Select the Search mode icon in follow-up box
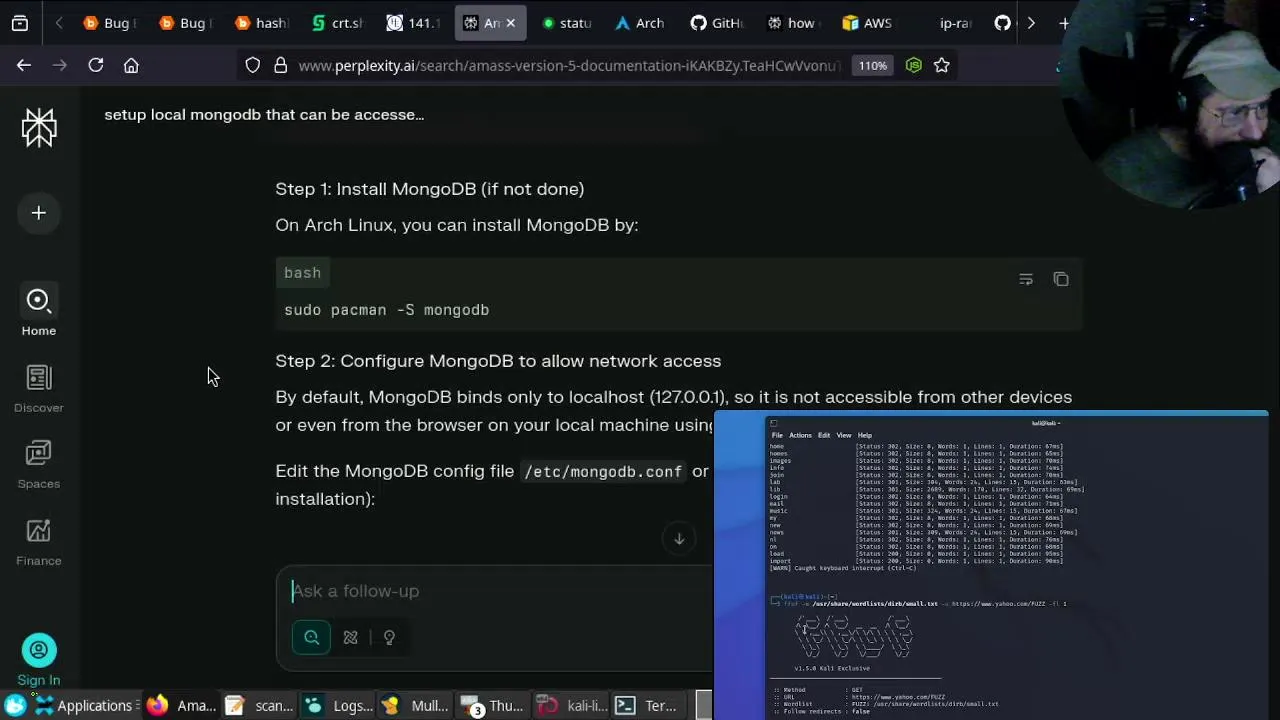 coord(312,637)
